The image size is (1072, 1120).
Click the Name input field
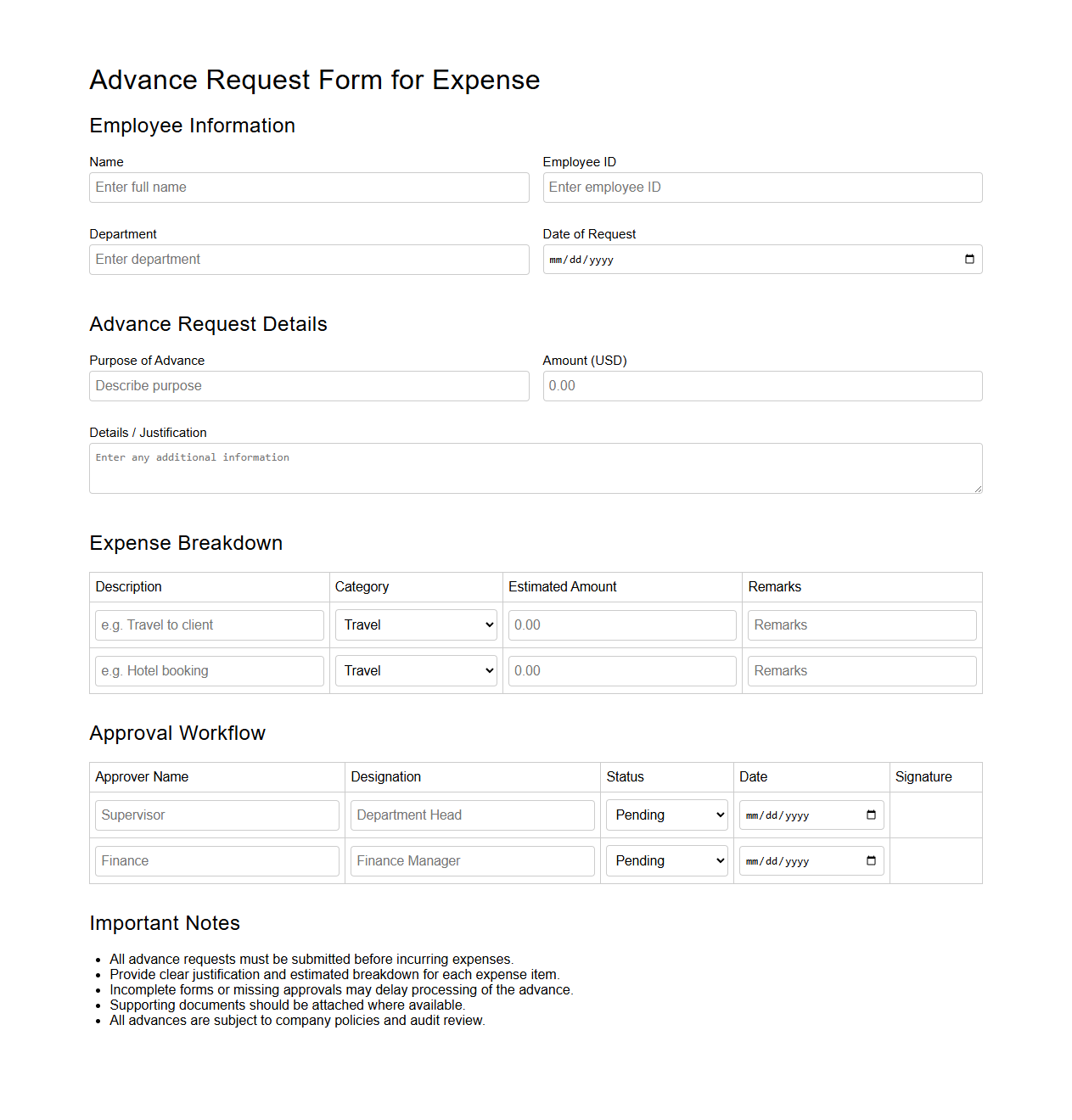click(309, 188)
